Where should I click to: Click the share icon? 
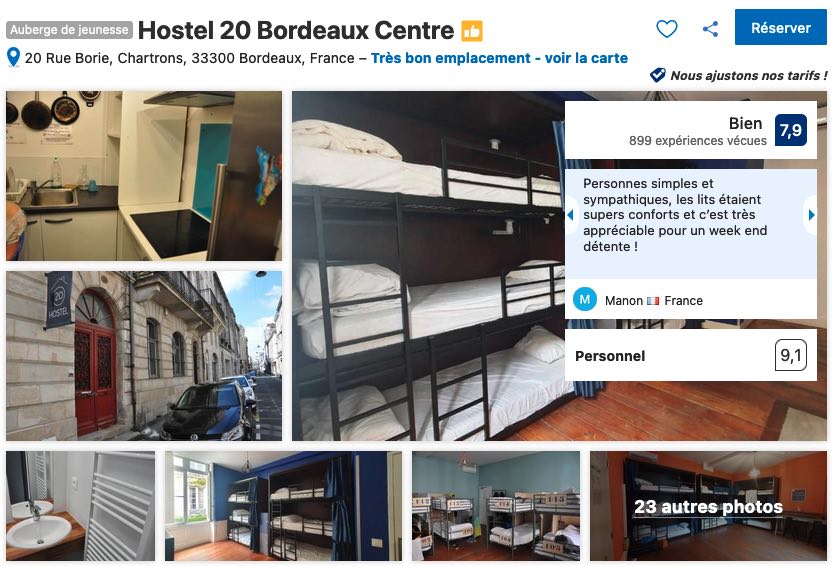(710, 29)
